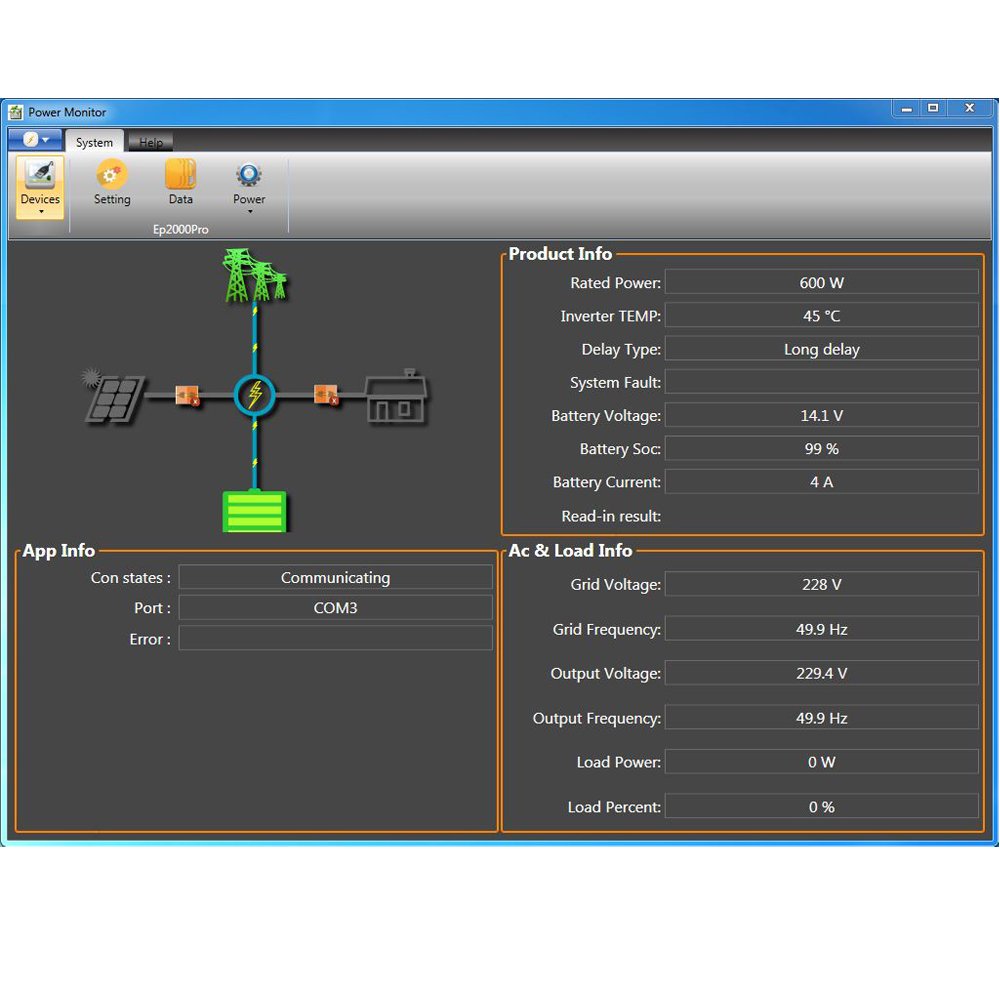The image size is (1000, 1000).
Task: Open the Data folder icon
Action: (x=180, y=174)
